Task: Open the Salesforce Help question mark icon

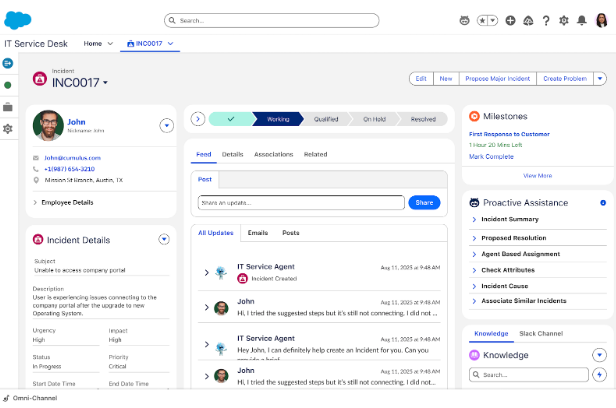Action: point(546,20)
